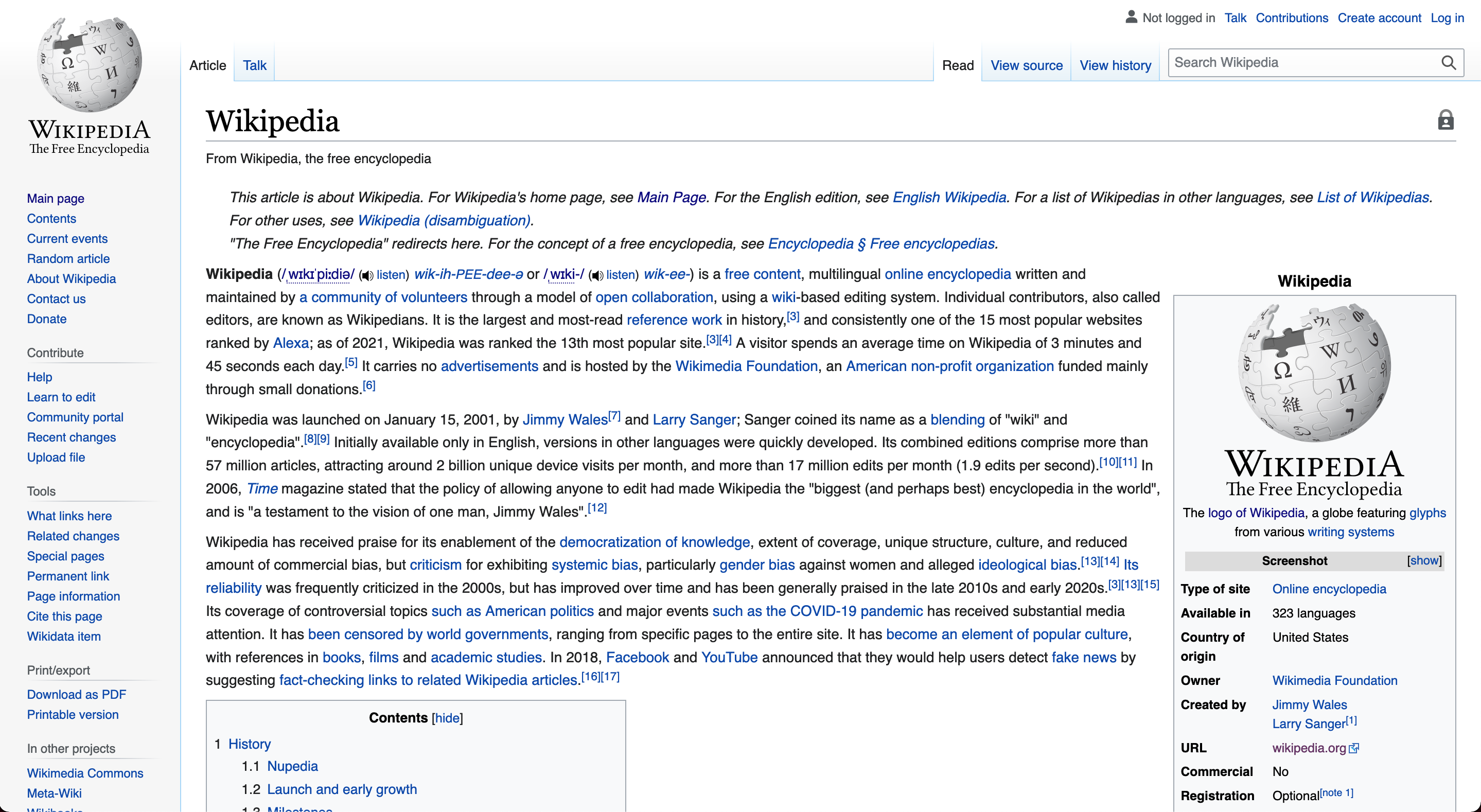
Task: Jump to Nupedia section in Contents
Action: coord(293,767)
